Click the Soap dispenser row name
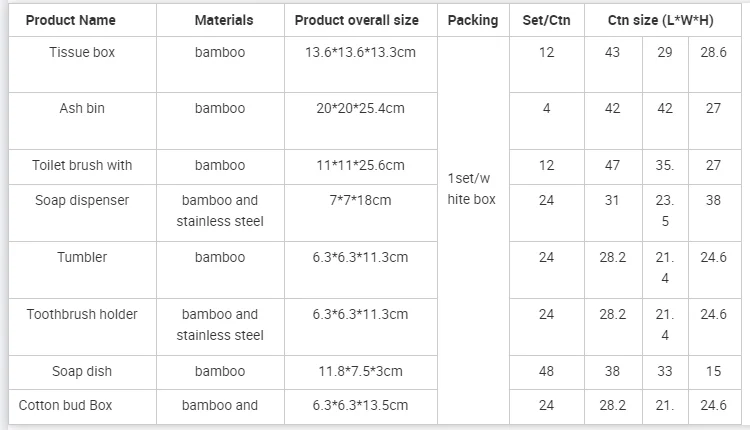The height and width of the screenshot is (430, 750). point(82,200)
